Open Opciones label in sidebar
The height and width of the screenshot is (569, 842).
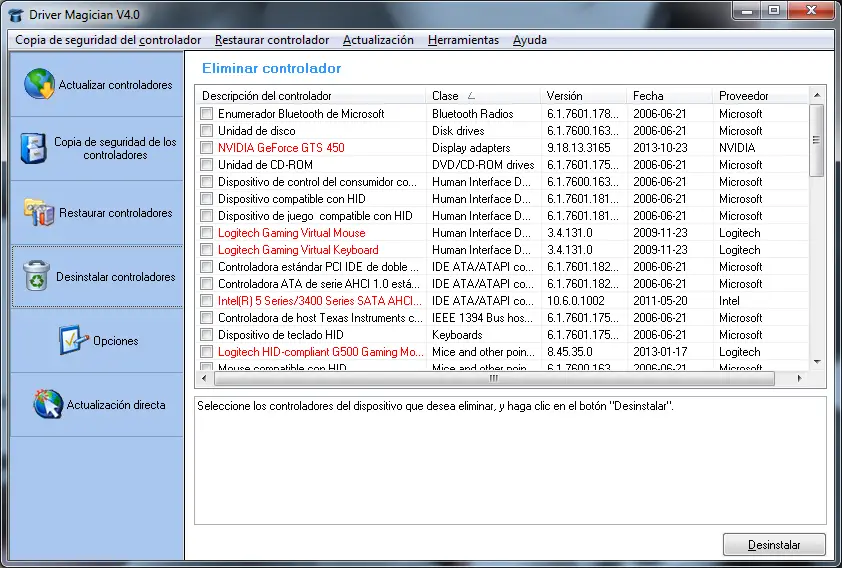click(115, 340)
